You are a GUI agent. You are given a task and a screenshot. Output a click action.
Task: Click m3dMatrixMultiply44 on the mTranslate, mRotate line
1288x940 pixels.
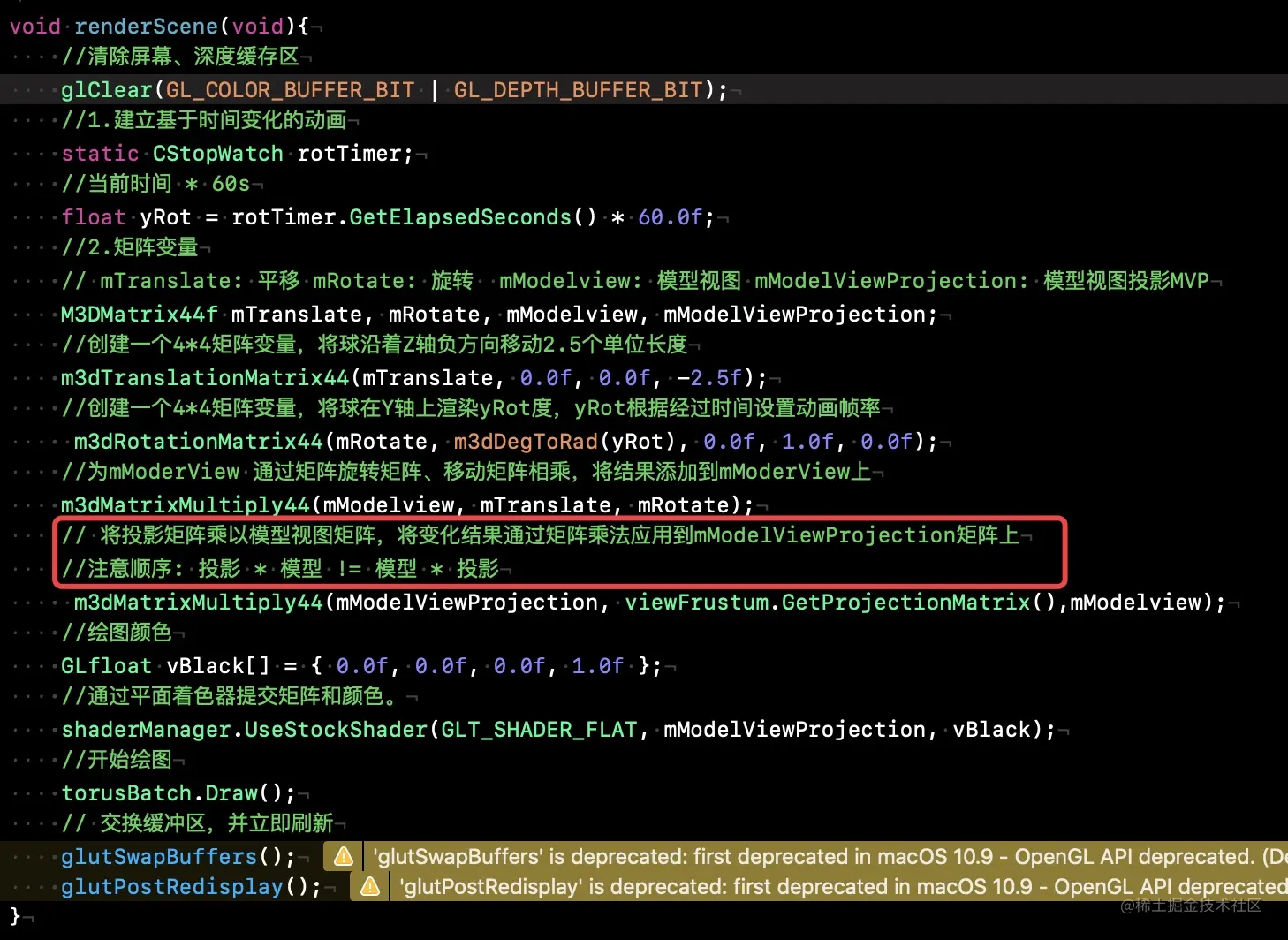tap(186, 504)
